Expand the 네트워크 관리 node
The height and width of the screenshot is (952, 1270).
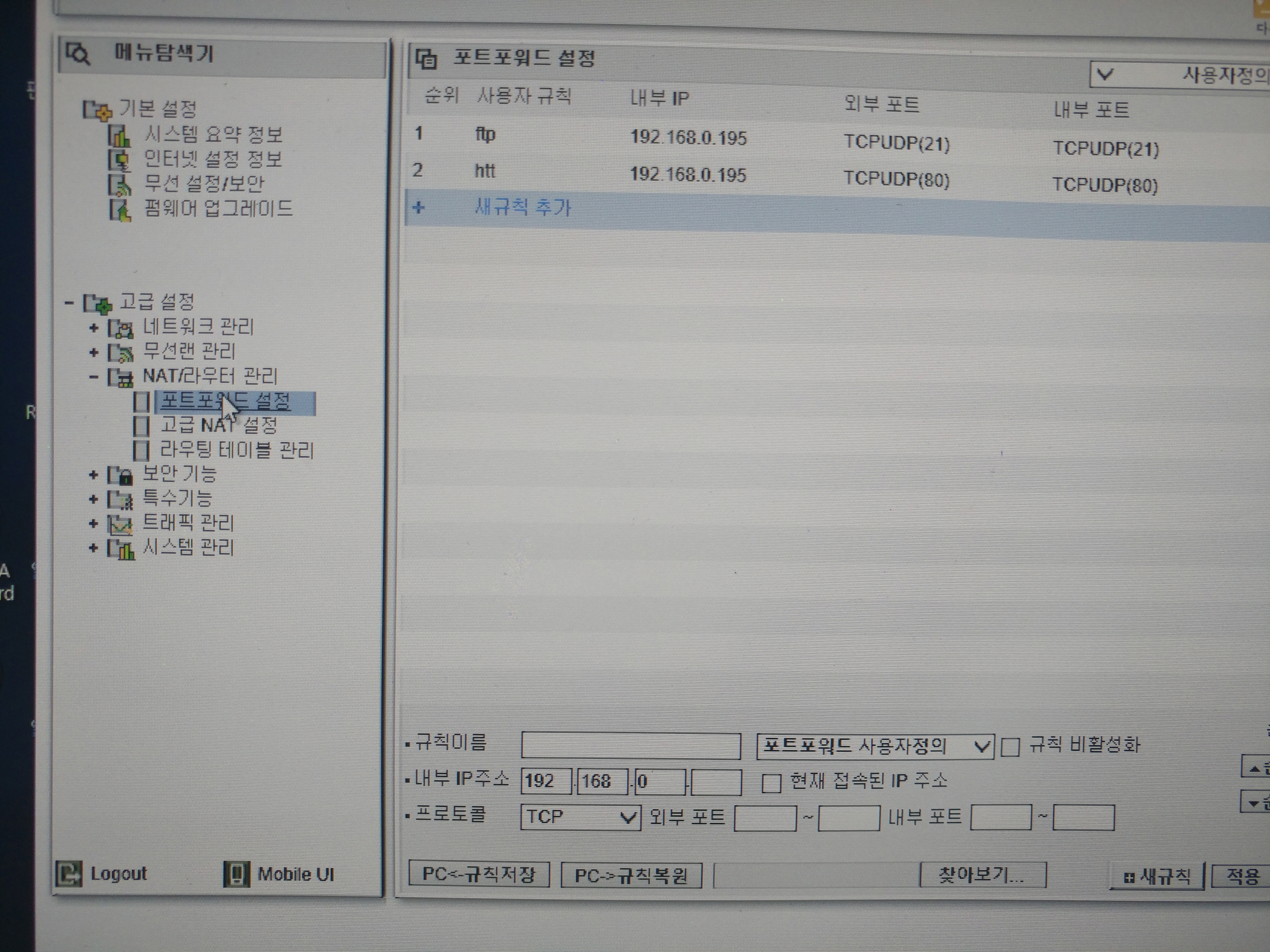(94, 328)
